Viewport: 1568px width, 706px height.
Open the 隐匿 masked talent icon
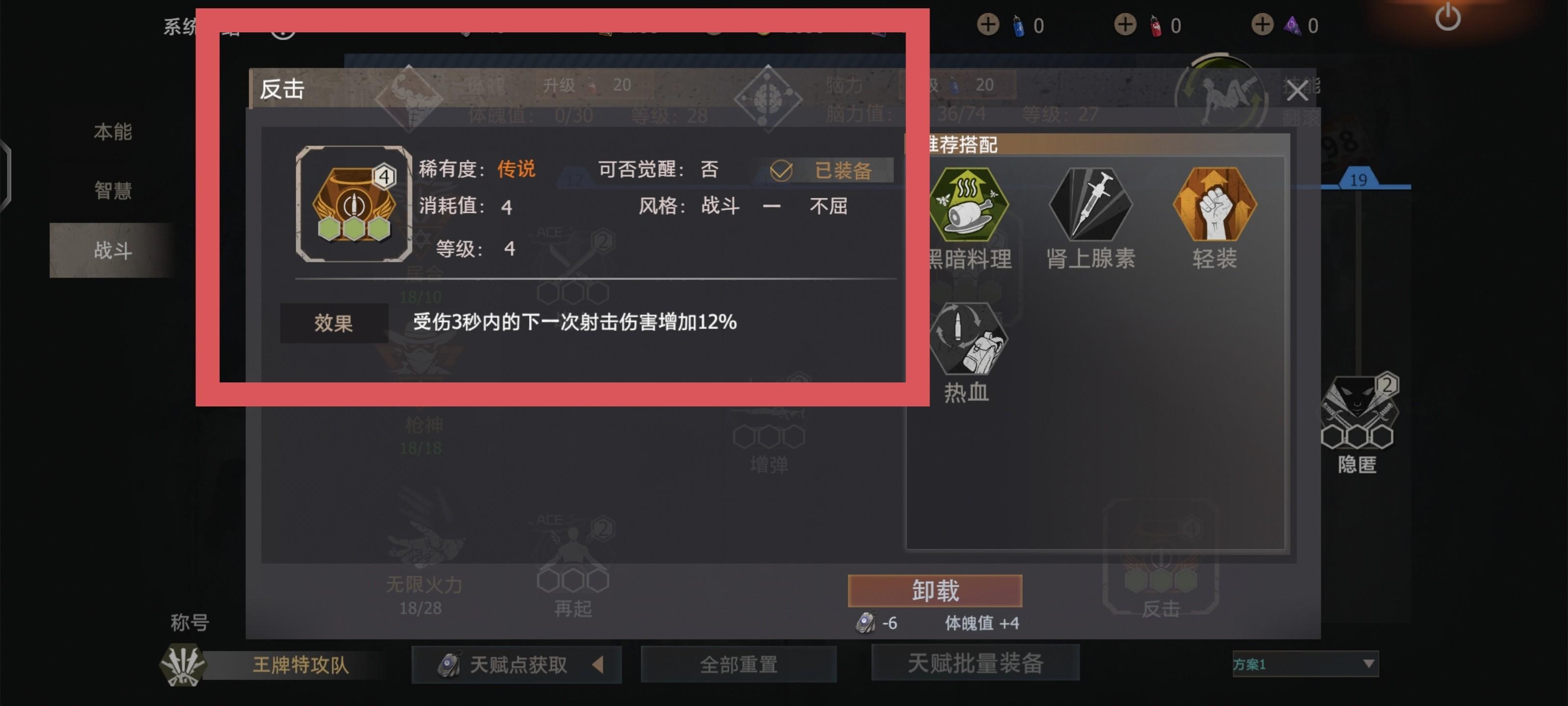pyautogui.click(x=1357, y=411)
